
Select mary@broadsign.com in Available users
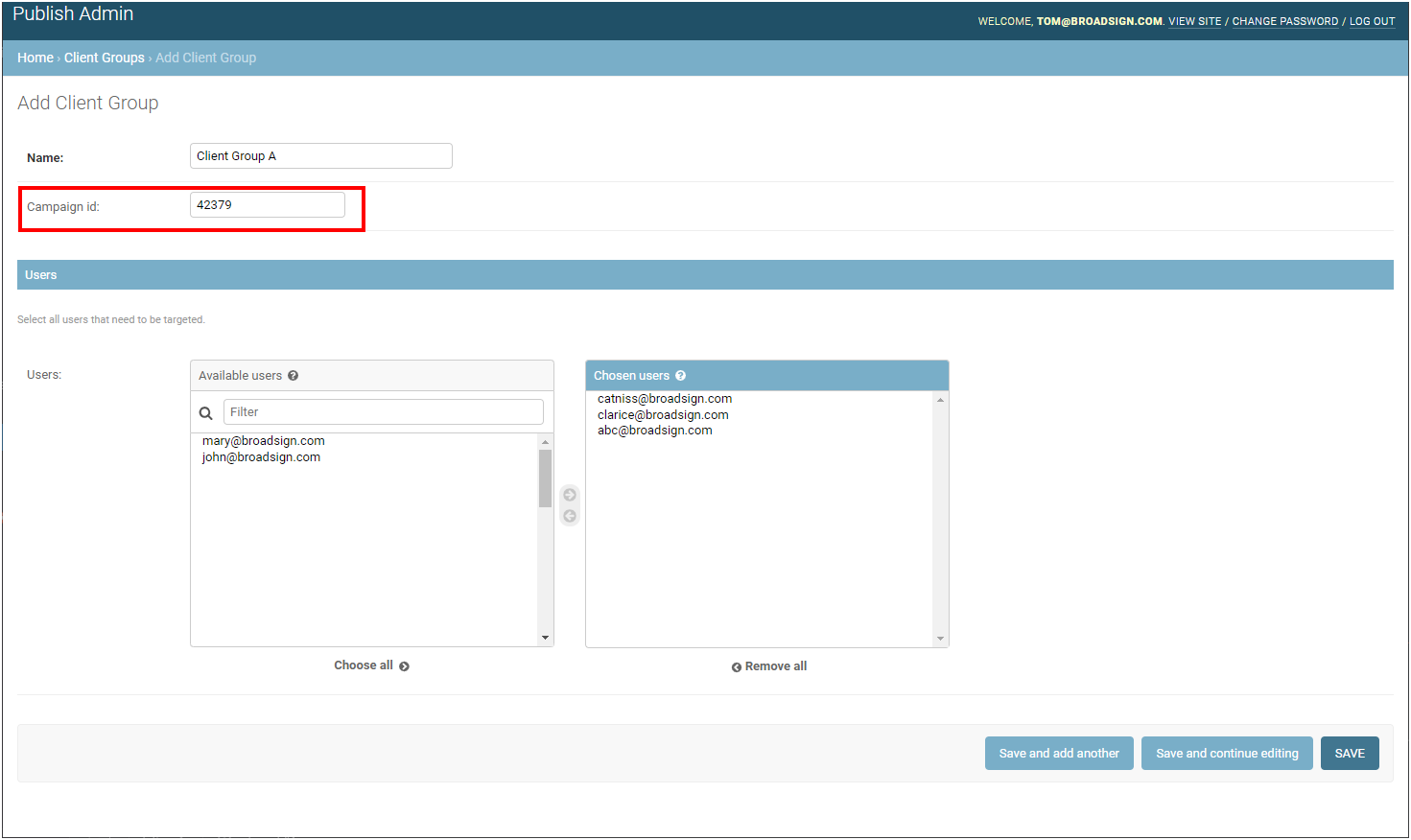coord(264,441)
